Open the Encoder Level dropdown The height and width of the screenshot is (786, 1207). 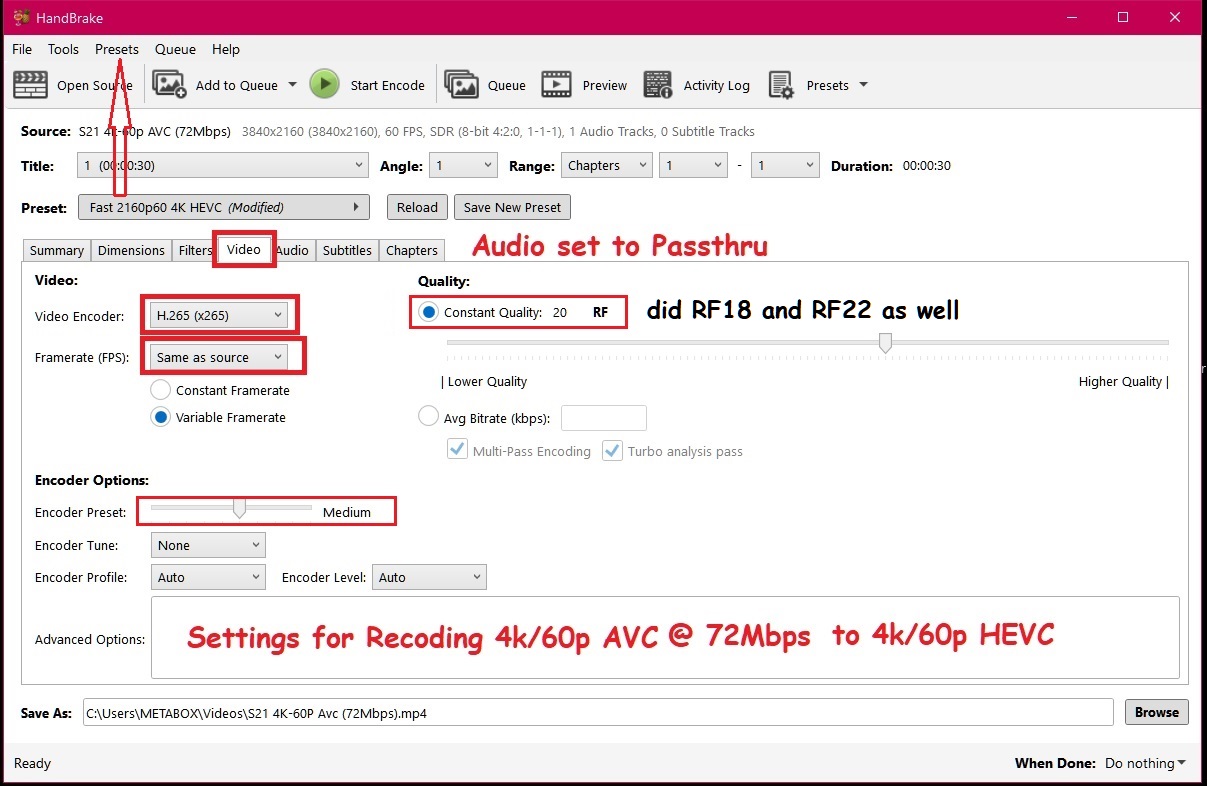click(429, 577)
